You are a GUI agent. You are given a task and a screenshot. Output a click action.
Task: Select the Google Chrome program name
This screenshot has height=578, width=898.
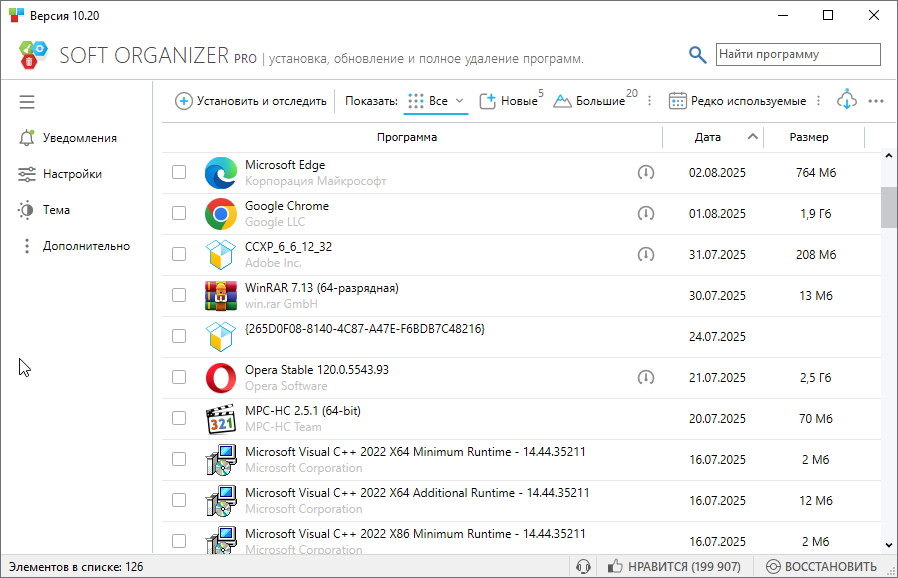tap(287, 206)
